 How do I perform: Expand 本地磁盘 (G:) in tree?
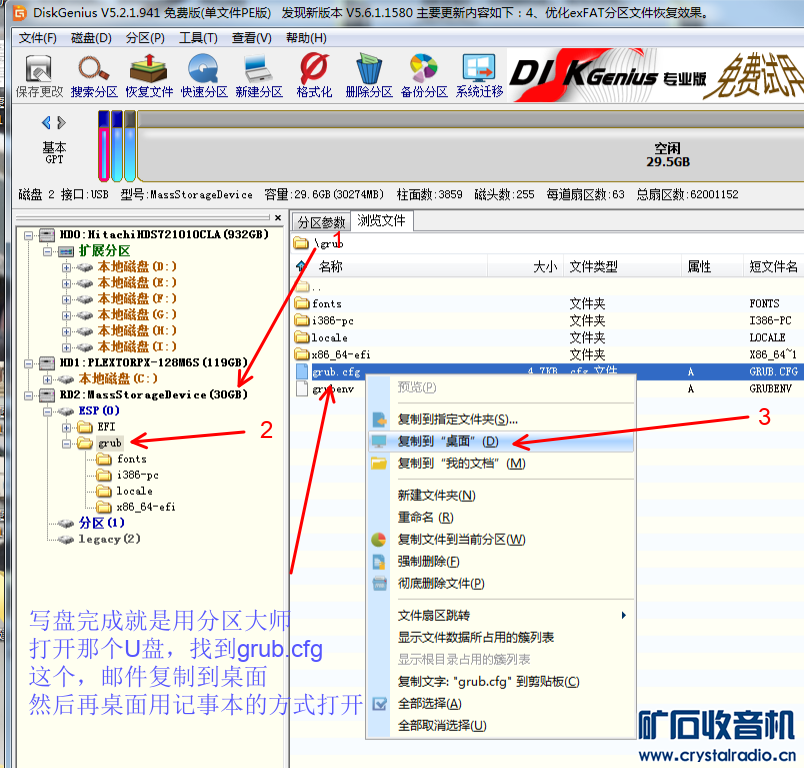[x=67, y=315]
